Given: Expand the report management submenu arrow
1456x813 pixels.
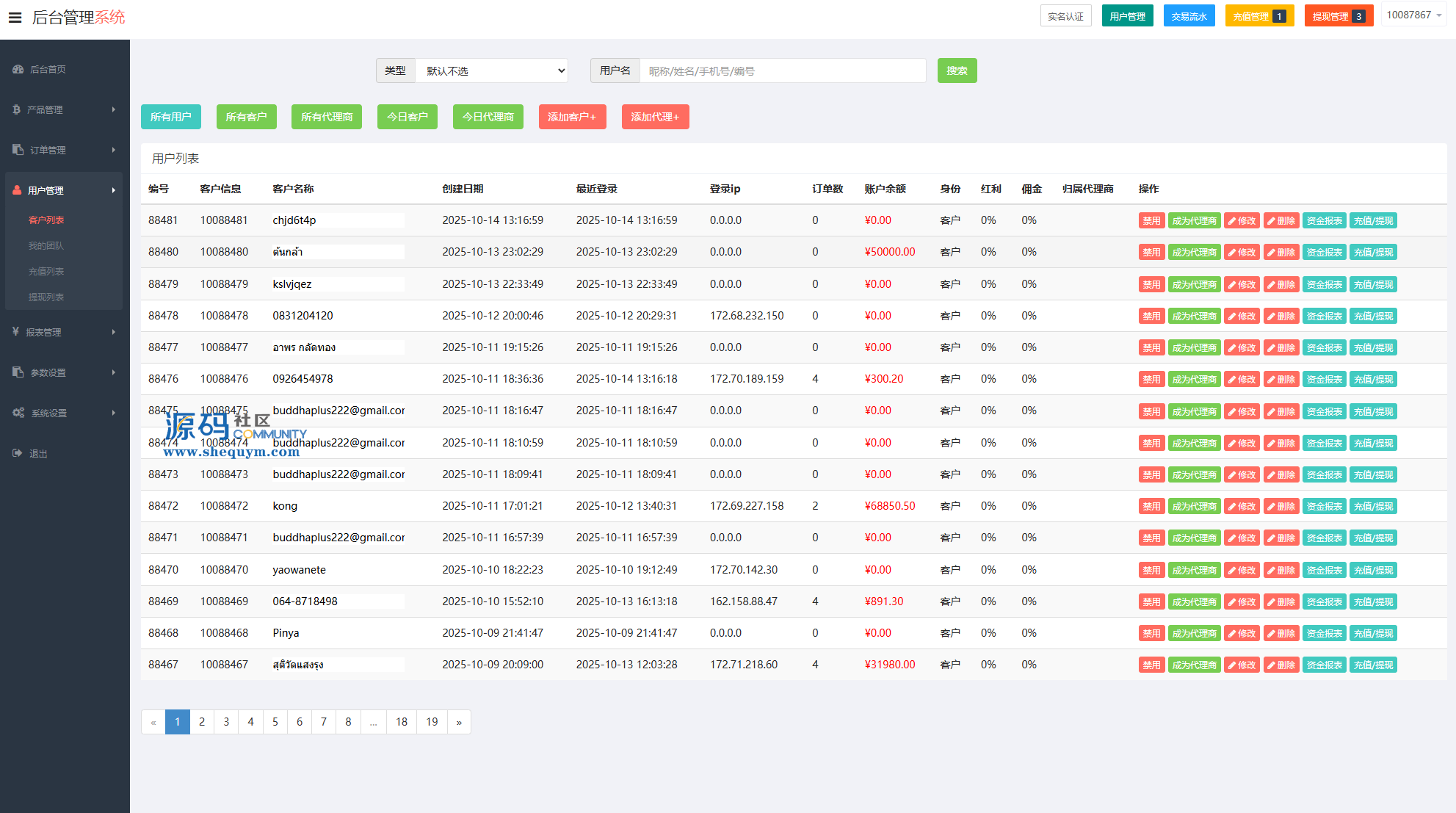Looking at the screenshot, I should [113, 332].
